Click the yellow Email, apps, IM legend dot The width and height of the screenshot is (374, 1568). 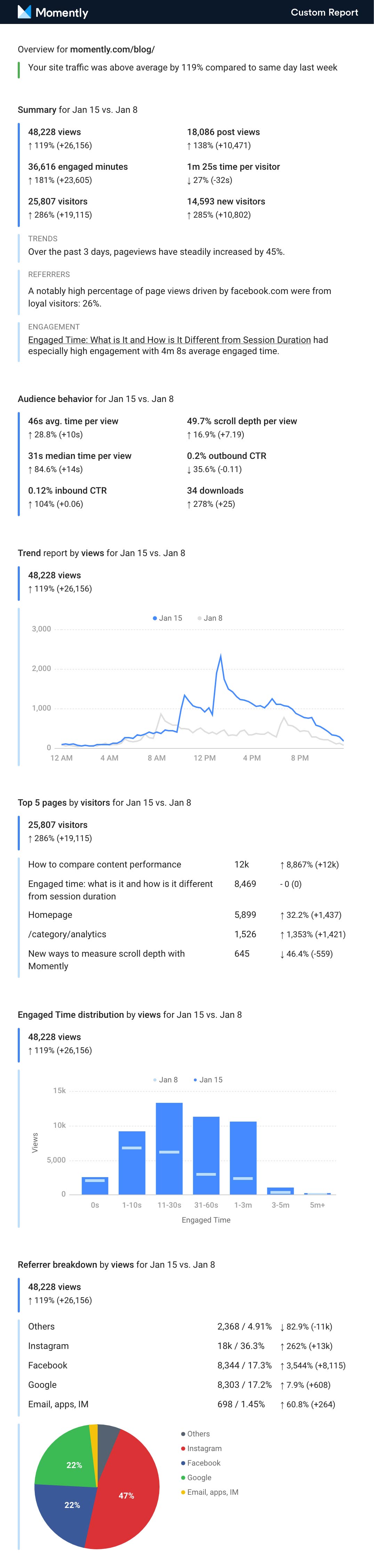183,1492
